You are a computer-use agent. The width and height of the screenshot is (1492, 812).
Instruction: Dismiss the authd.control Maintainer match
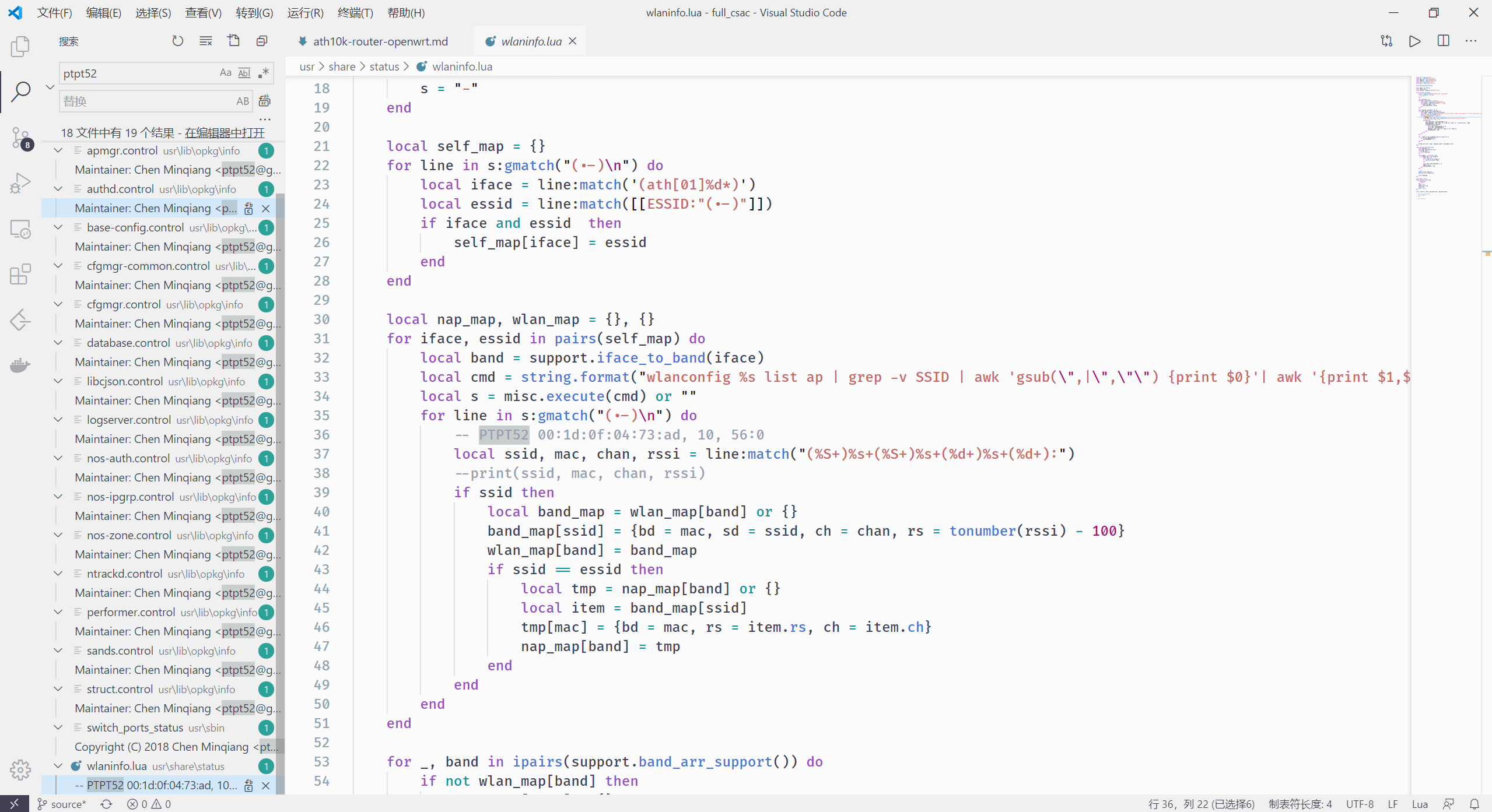pyautogui.click(x=266, y=208)
